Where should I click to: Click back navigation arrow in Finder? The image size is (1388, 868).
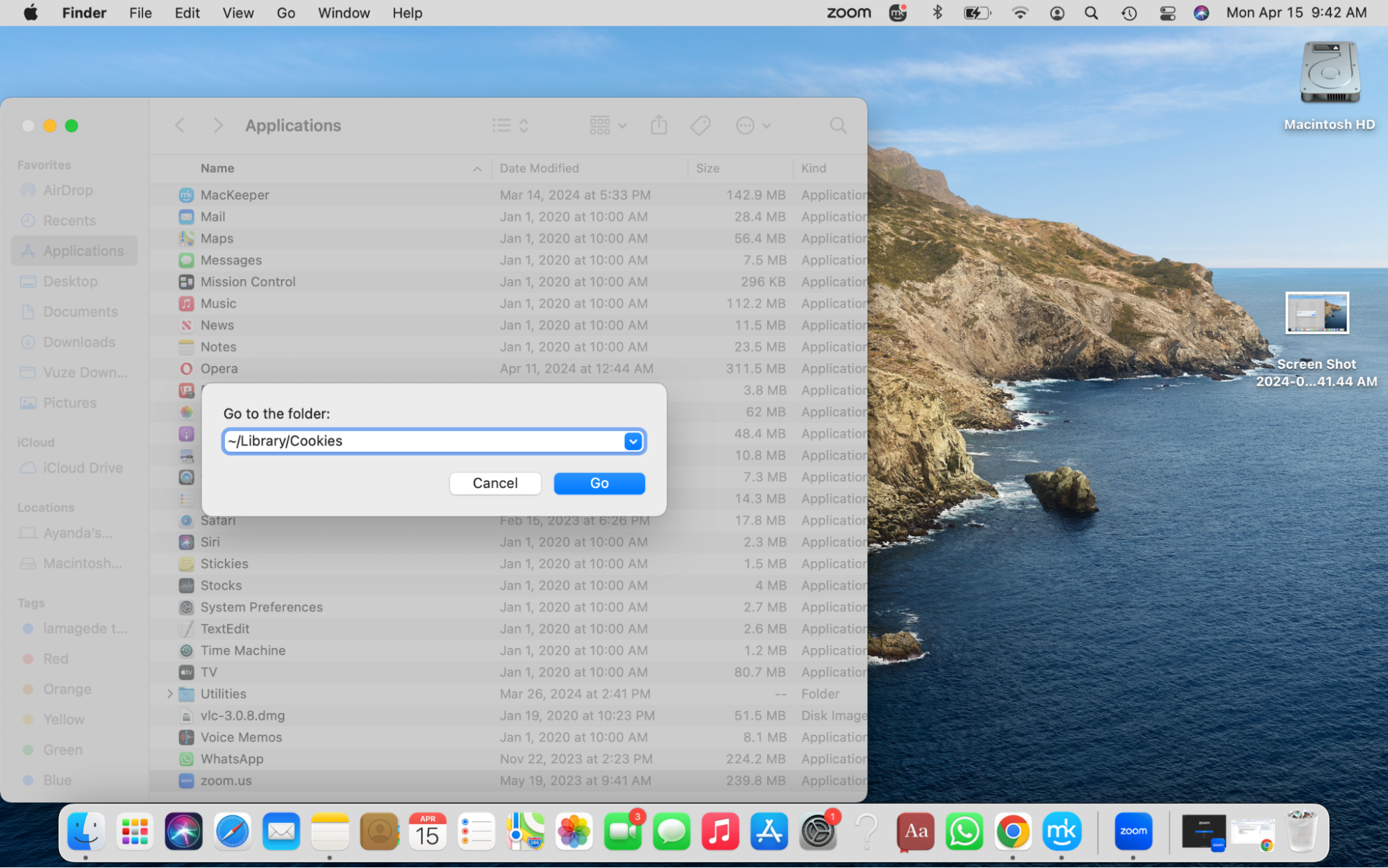tap(180, 125)
